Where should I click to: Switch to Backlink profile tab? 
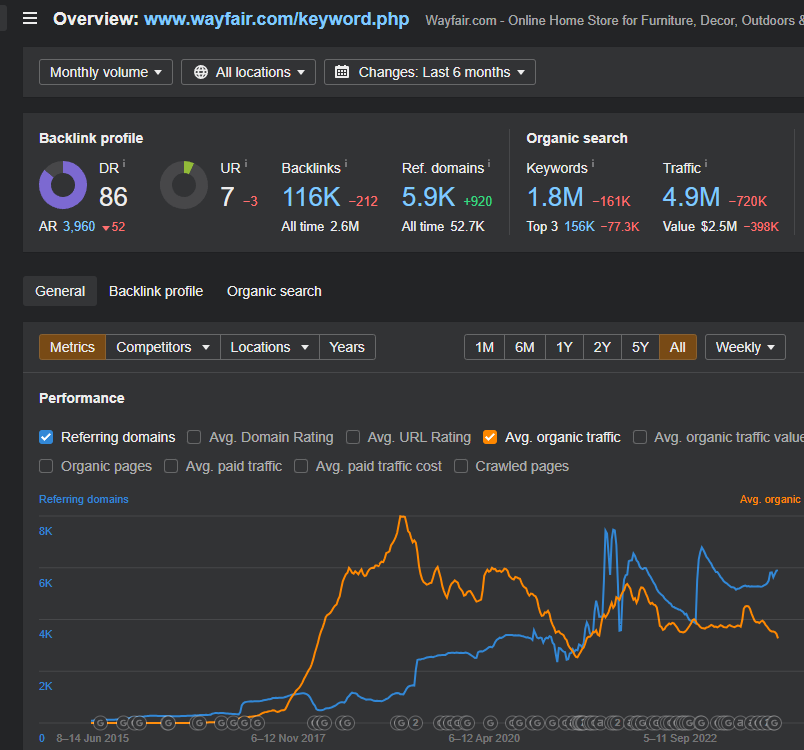coord(156,291)
